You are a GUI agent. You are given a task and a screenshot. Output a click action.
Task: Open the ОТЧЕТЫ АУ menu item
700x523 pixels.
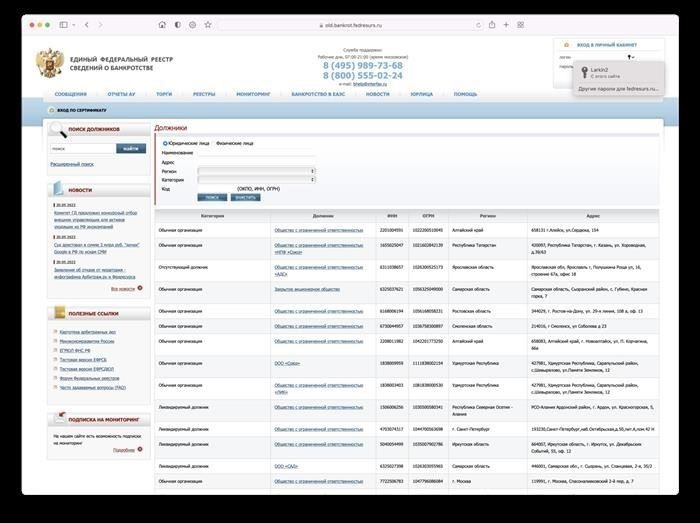(x=121, y=94)
